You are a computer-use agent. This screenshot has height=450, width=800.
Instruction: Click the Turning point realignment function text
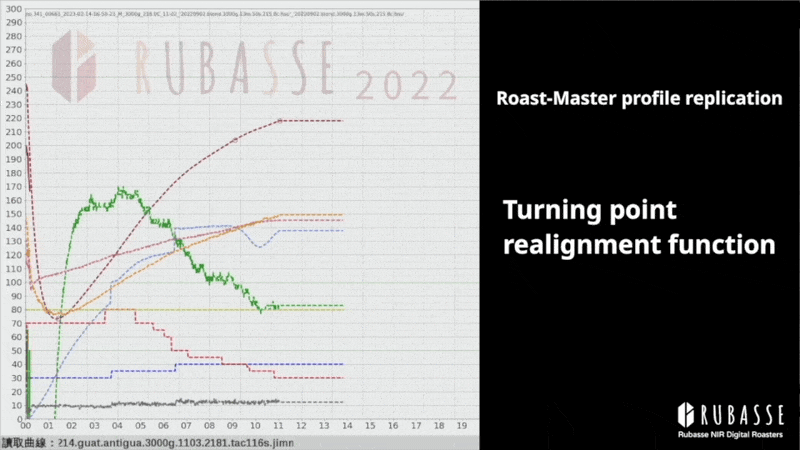(x=639, y=227)
